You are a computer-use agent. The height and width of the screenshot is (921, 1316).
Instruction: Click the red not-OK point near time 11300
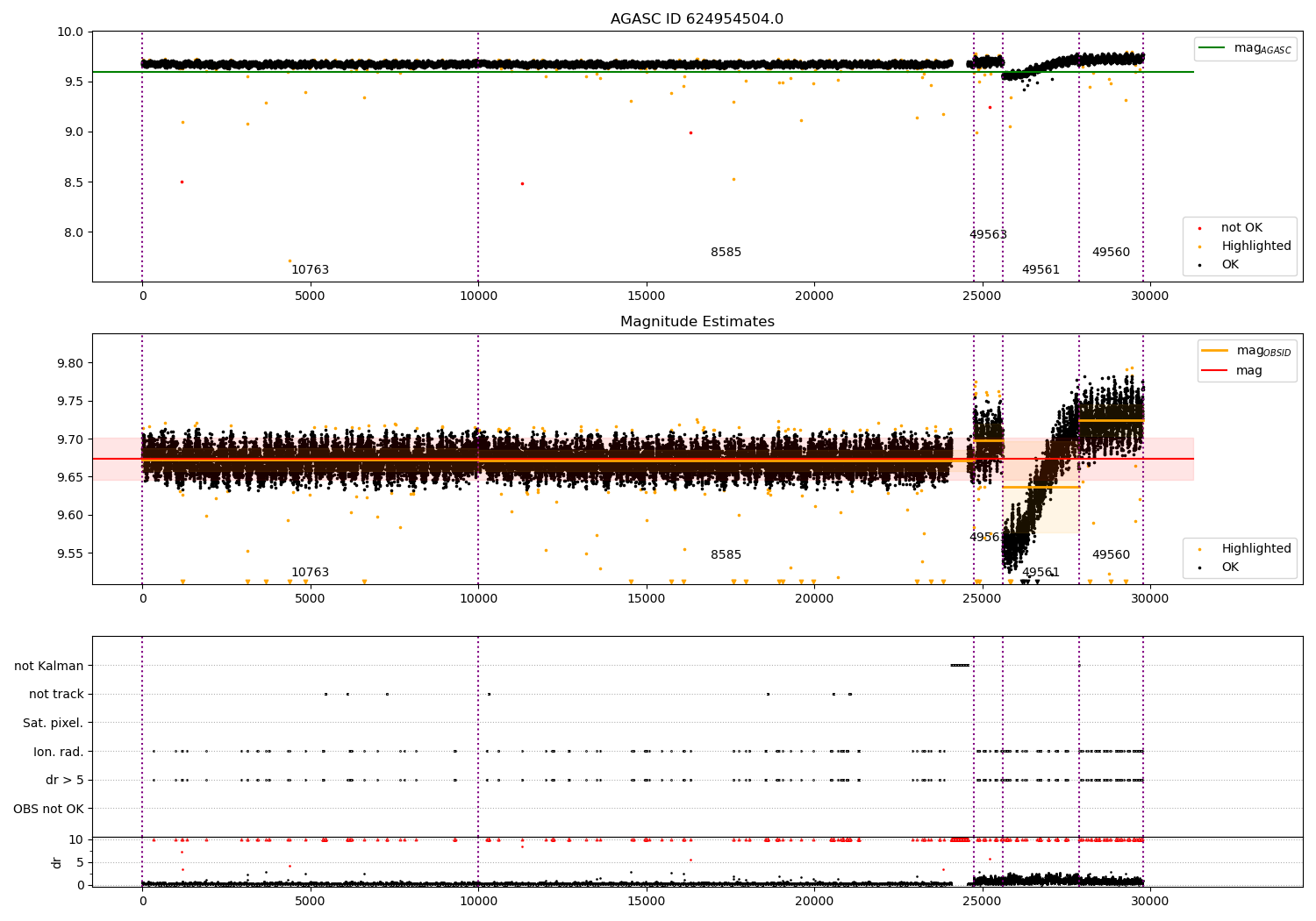pos(522,184)
